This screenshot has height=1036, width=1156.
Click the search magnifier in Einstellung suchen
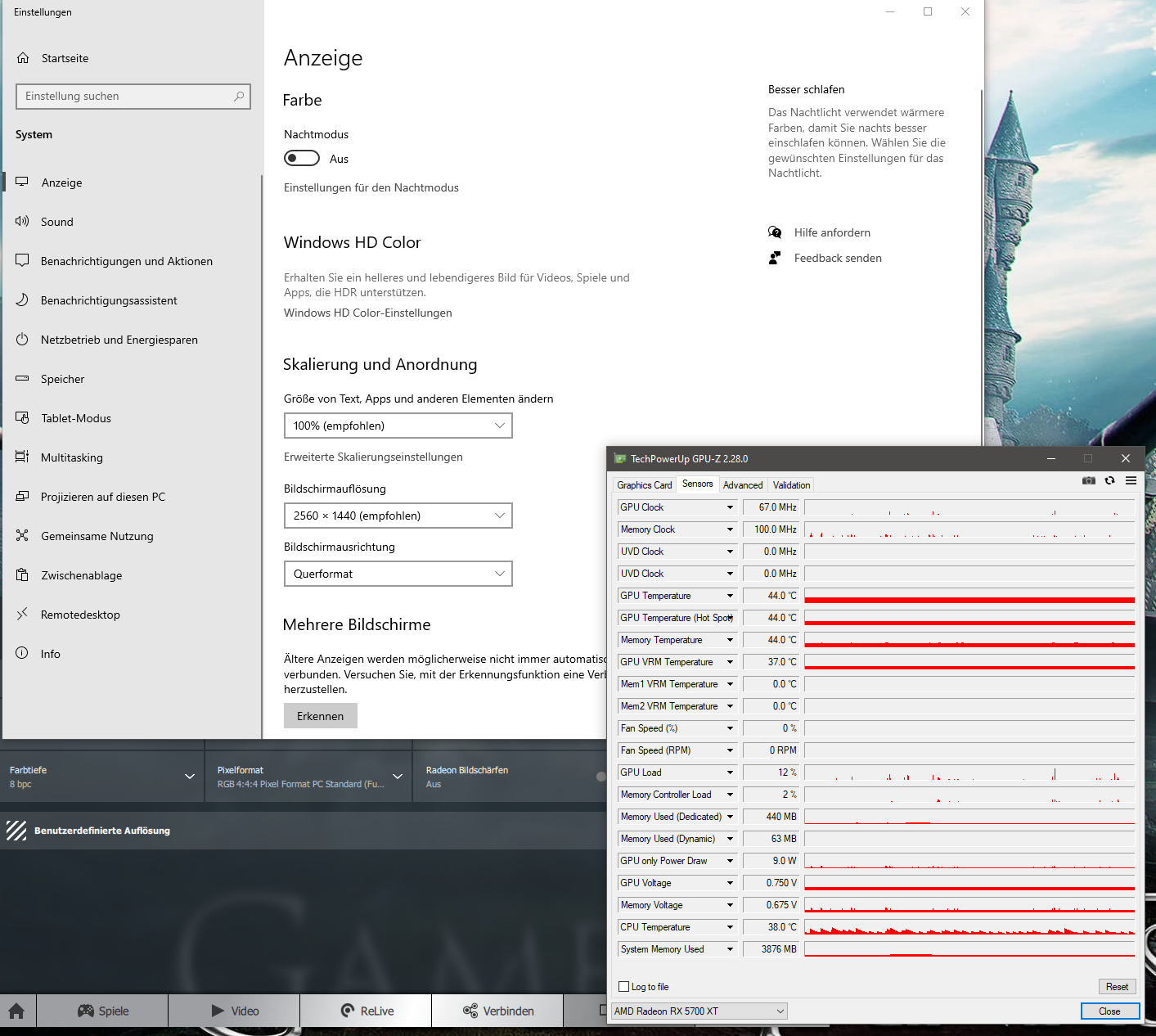tap(239, 97)
